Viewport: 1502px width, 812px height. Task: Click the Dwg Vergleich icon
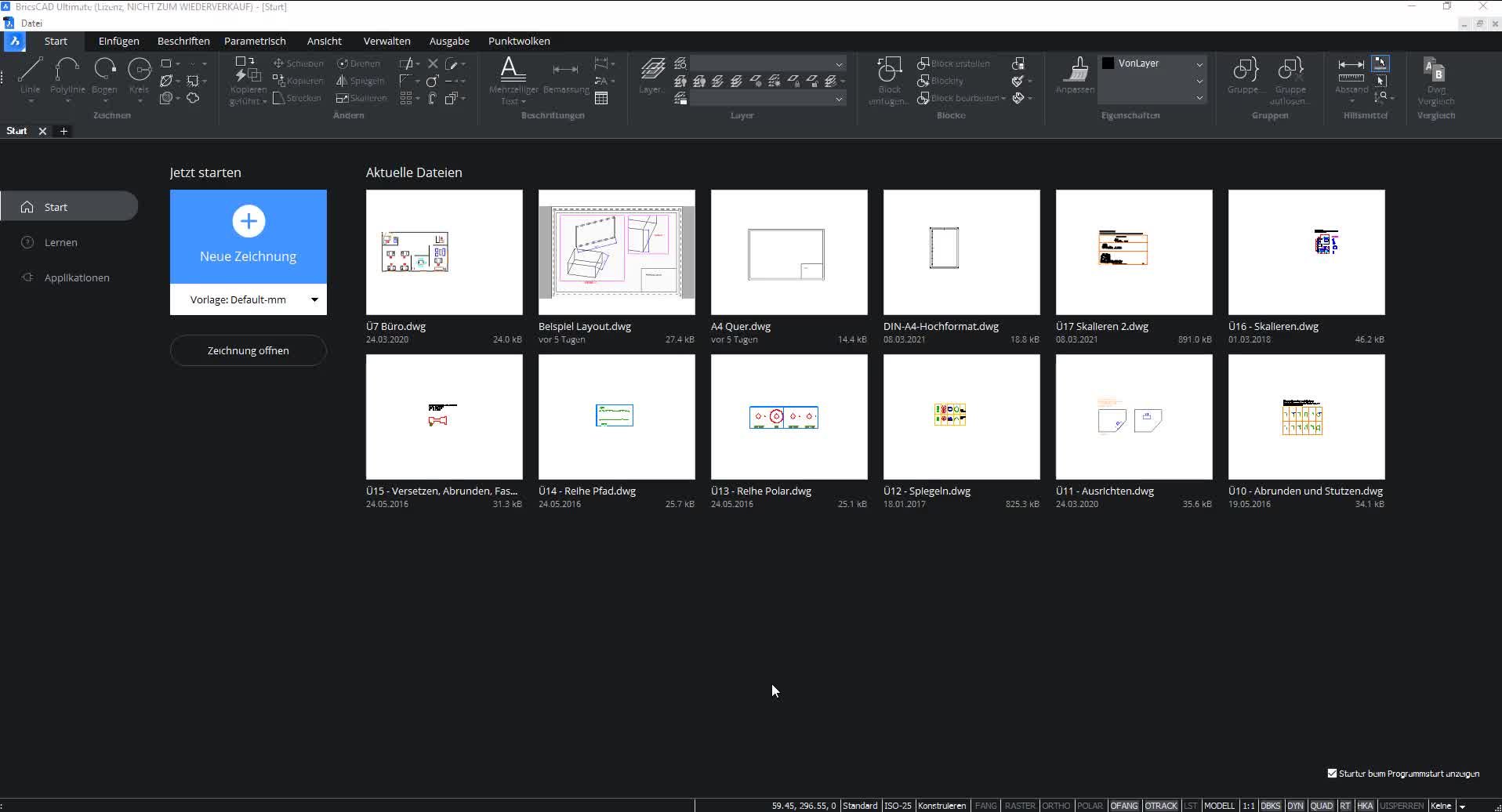[1436, 80]
